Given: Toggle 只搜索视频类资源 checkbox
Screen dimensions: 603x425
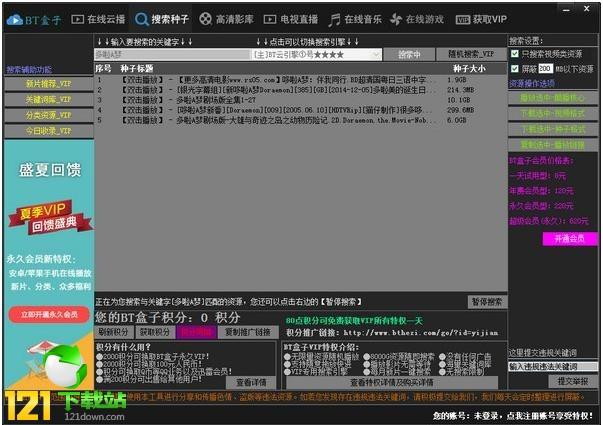Looking at the screenshot, I should [x=515, y=54].
